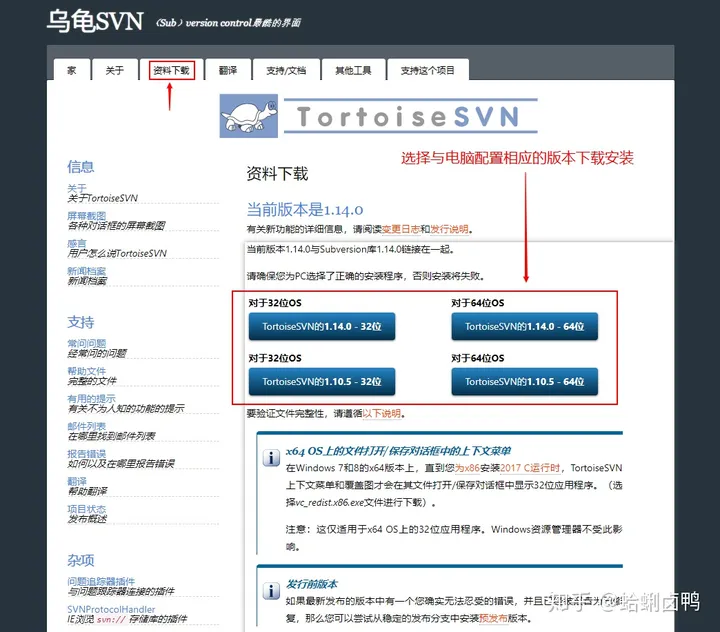Open sidebar 项目状态 link

click(86, 508)
